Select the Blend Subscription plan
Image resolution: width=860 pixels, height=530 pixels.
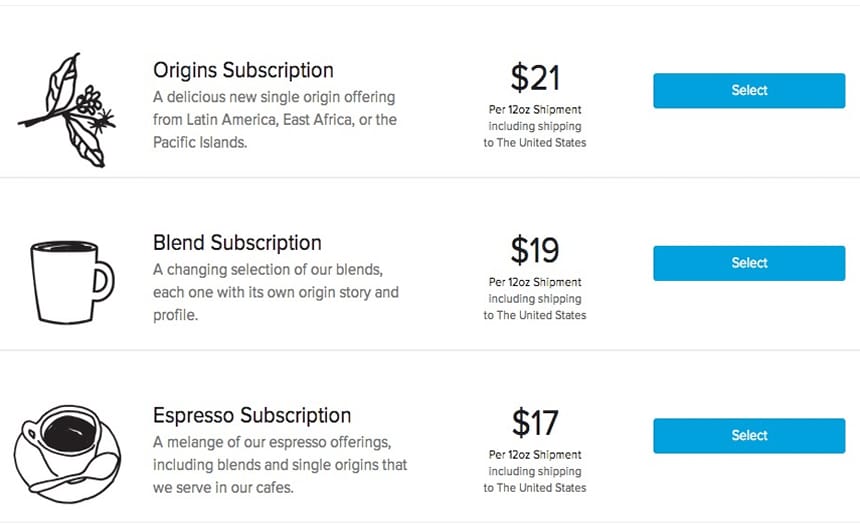click(749, 263)
